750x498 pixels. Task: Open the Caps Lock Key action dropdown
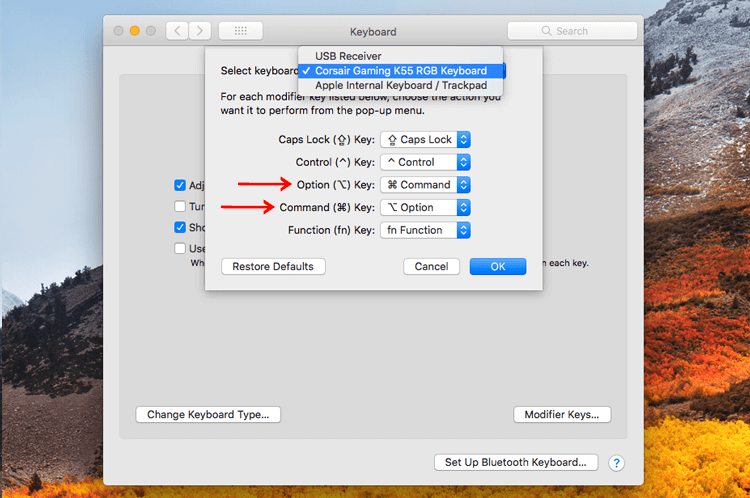click(425, 140)
